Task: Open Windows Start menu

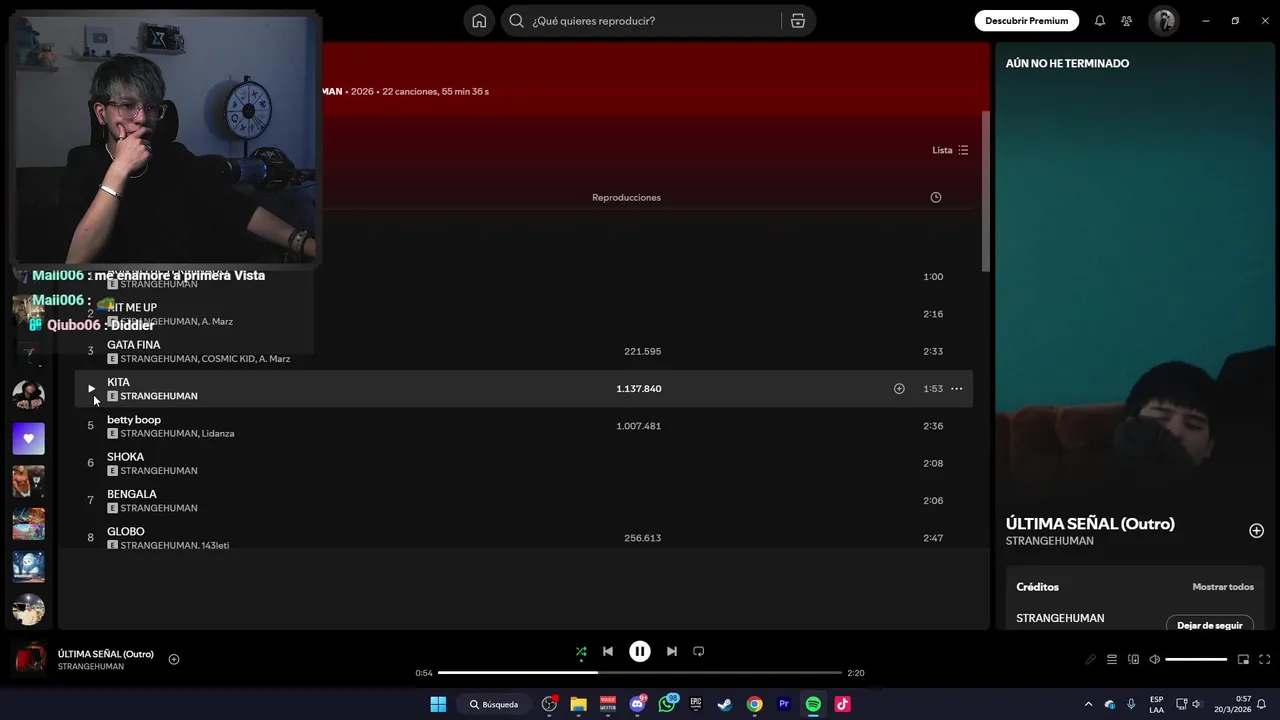Action: click(x=438, y=704)
